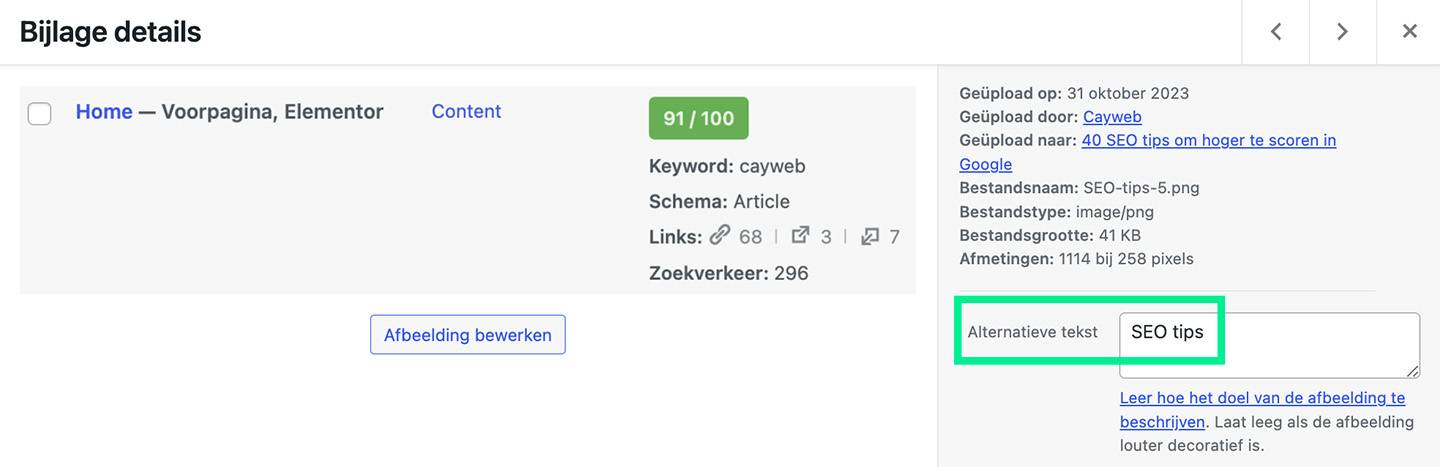This screenshot has height=467, width=1440.
Task: Click the Zoekverkeer 296 value
Action: tap(791, 273)
